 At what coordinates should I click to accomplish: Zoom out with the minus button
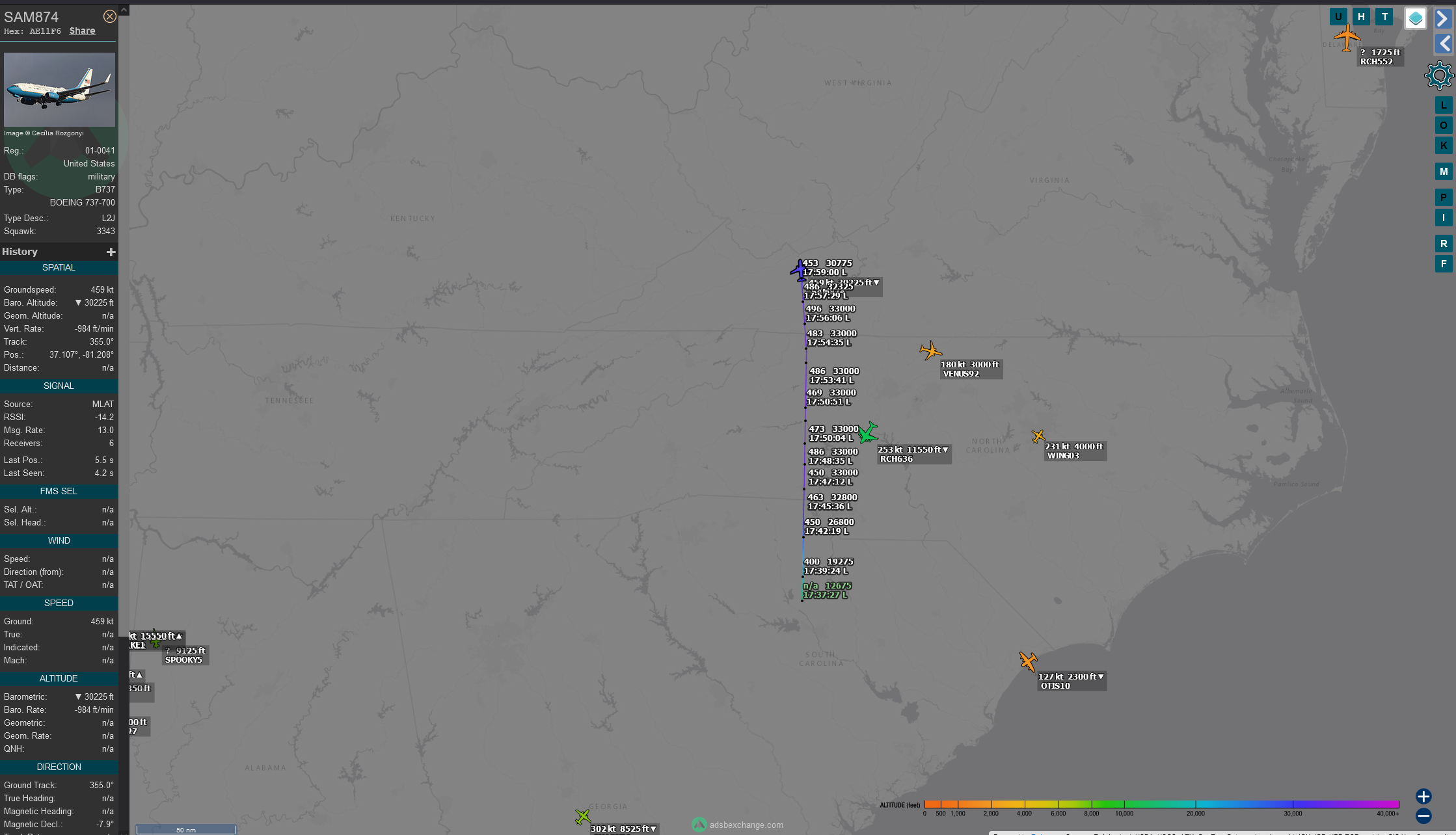click(1423, 815)
